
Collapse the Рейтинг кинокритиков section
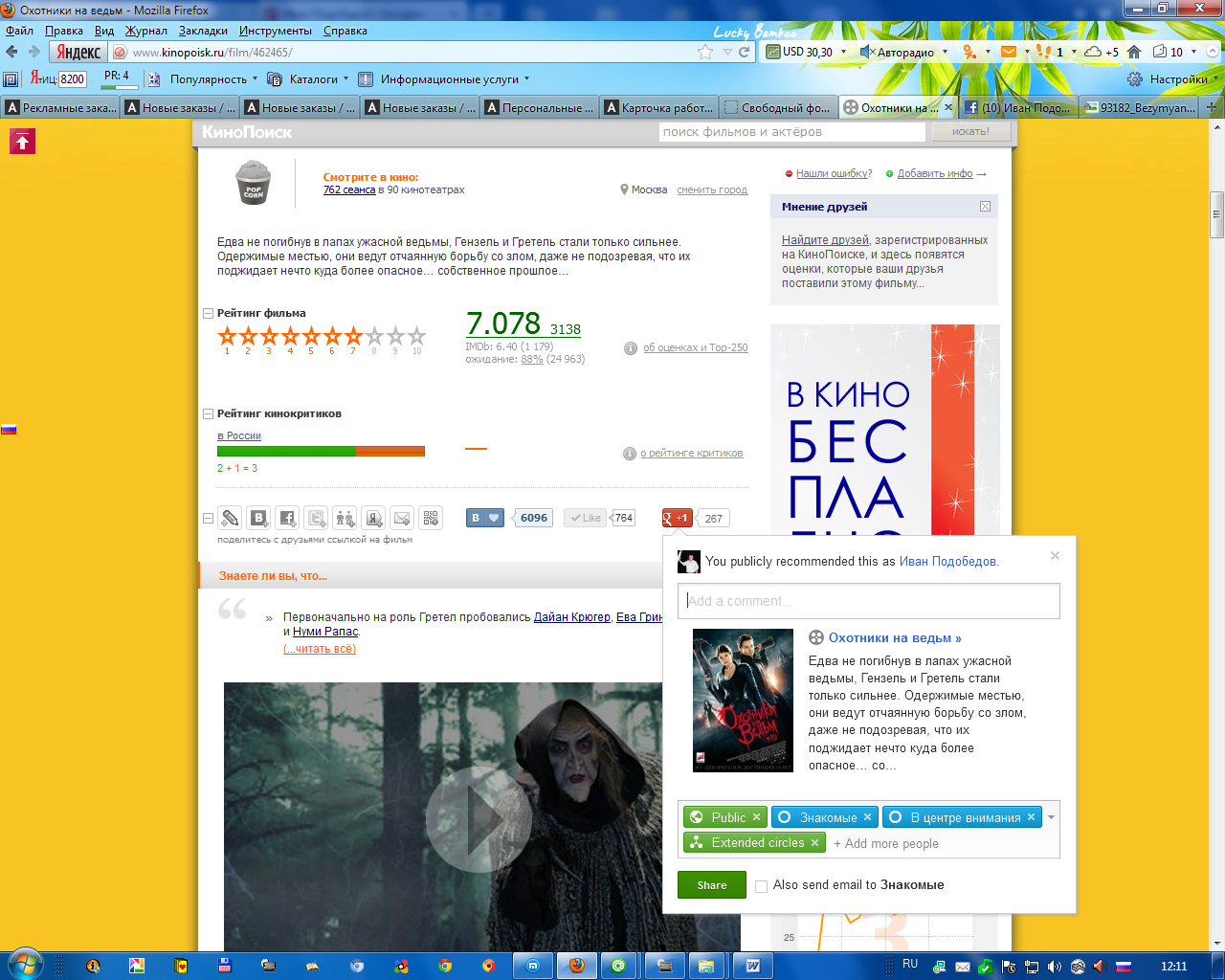(x=208, y=413)
